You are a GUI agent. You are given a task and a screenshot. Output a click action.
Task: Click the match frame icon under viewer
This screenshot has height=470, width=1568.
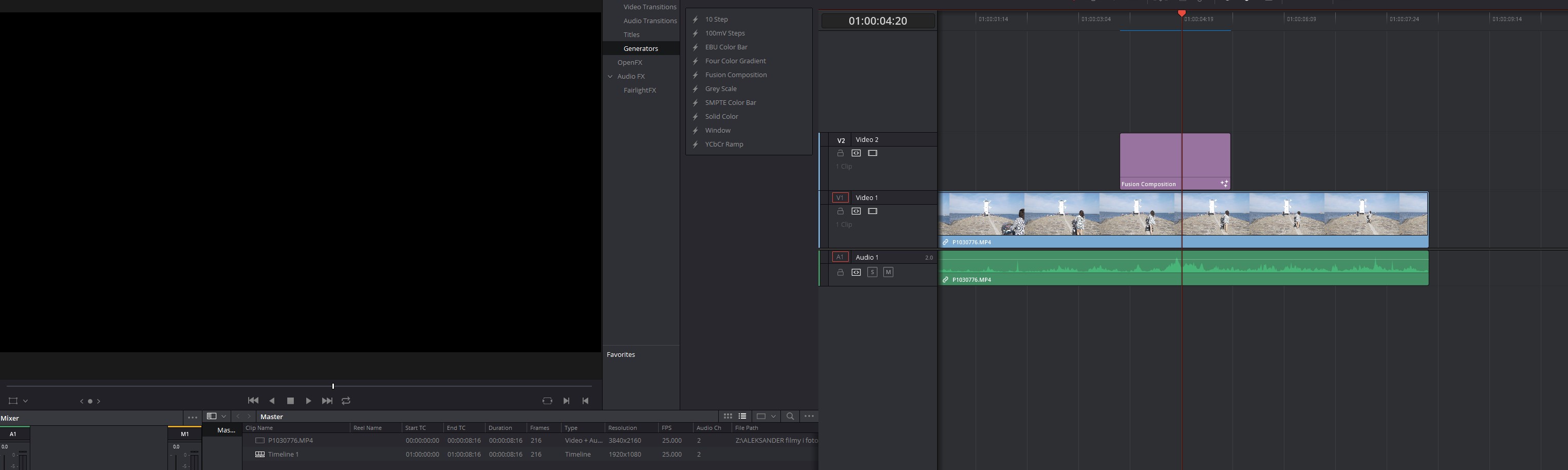coord(547,401)
